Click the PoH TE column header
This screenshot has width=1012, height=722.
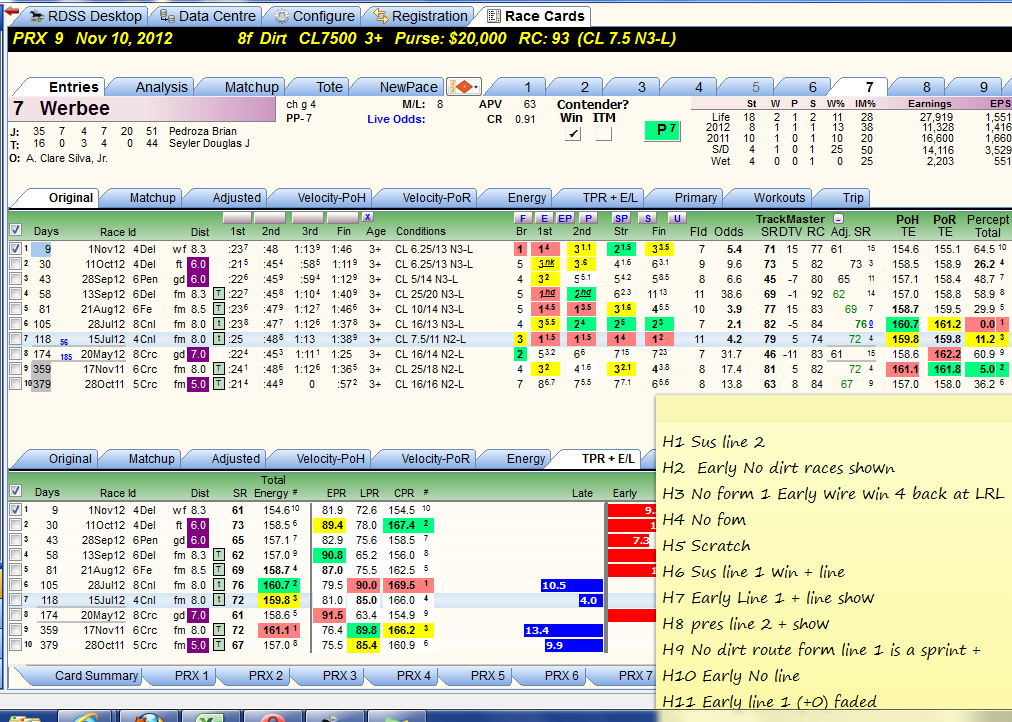pyautogui.click(x=907, y=226)
